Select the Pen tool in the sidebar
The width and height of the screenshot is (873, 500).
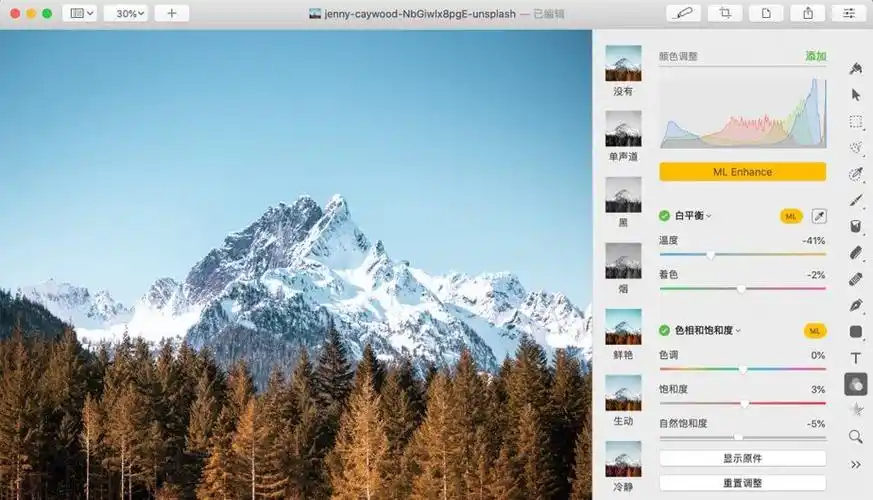pyautogui.click(x=856, y=305)
